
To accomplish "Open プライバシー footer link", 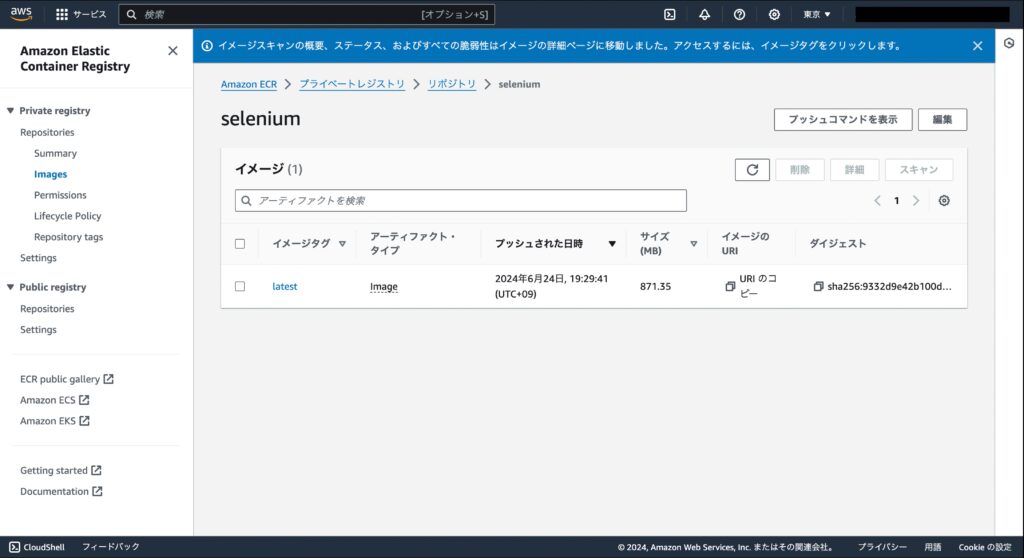I will coord(882,548).
